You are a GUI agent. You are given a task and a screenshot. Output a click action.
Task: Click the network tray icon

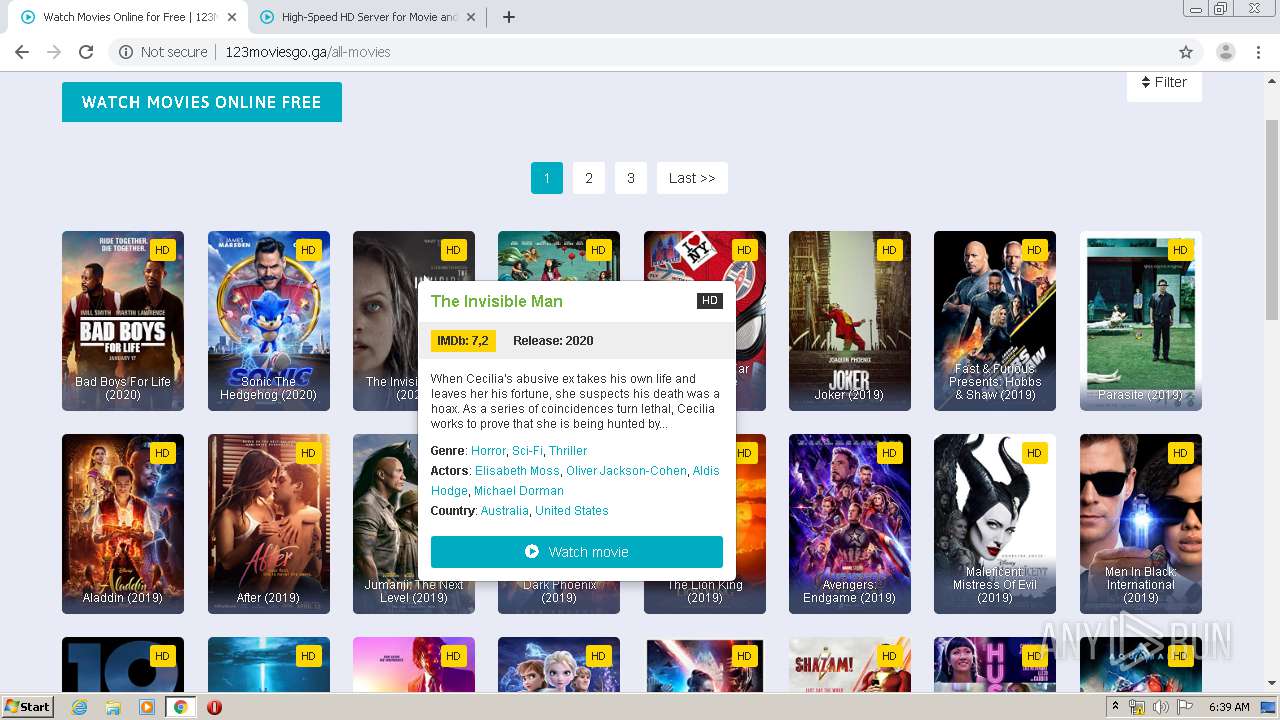1137,707
